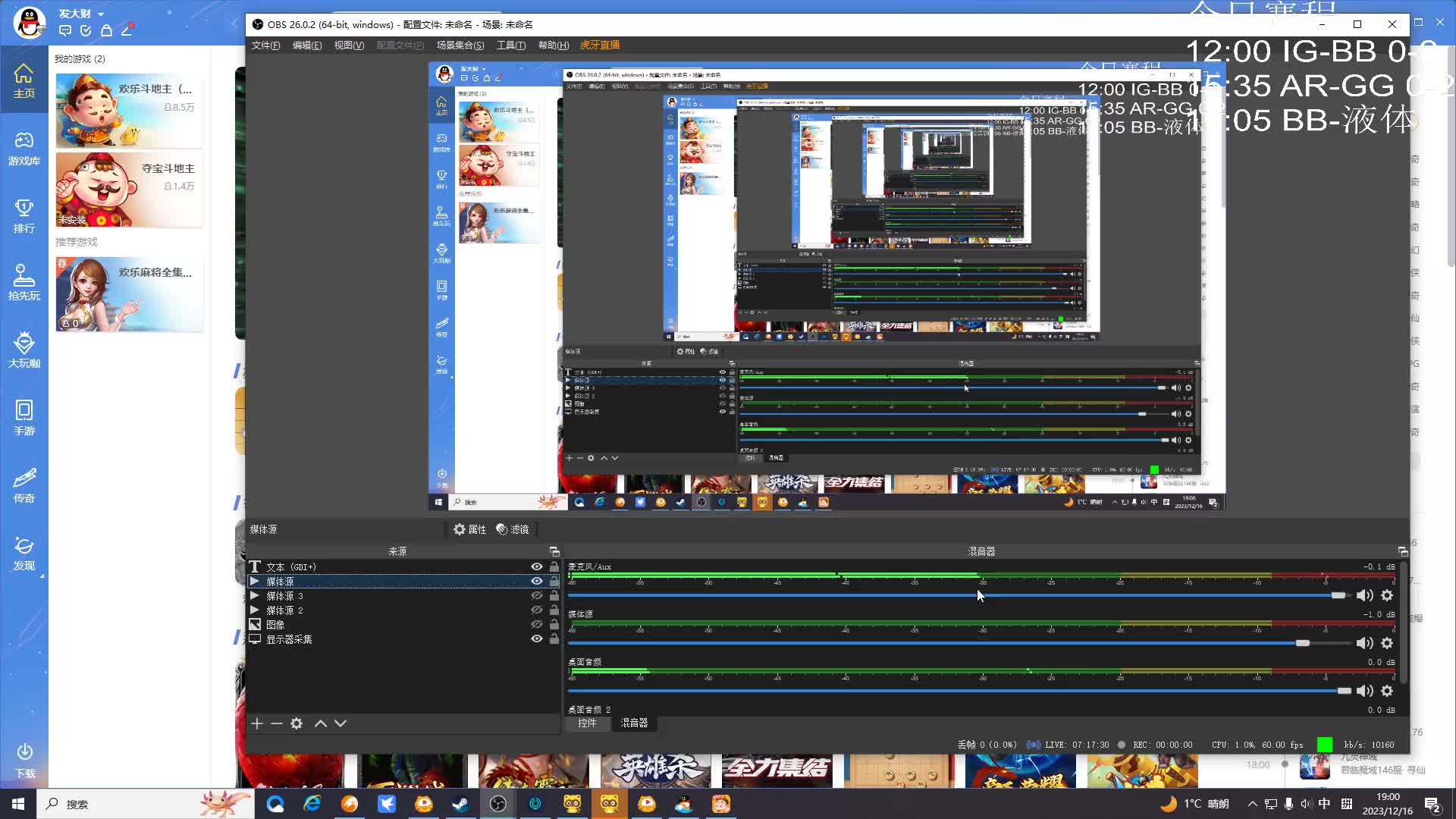1456x819 pixels.
Task: Open 游戏库 in left sidebar
Action: click(24, 149)
